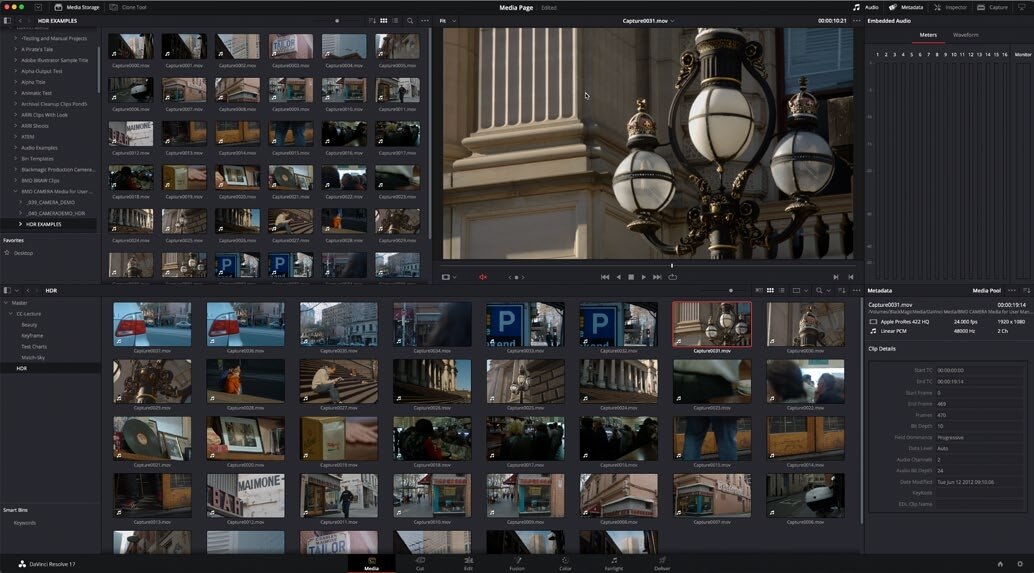Screen dimensions: 1034x573
Task: Open media pool clip display dropdown
Action: pyautogui.click(x=799, y=291)
